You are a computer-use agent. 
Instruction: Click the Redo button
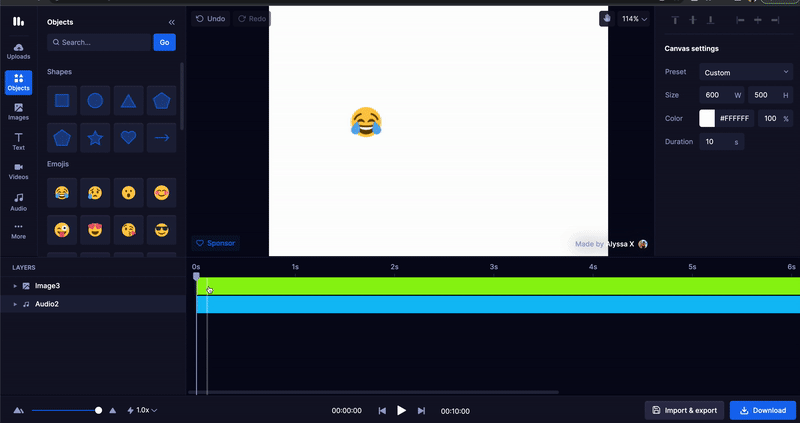(x=252, y=18)
